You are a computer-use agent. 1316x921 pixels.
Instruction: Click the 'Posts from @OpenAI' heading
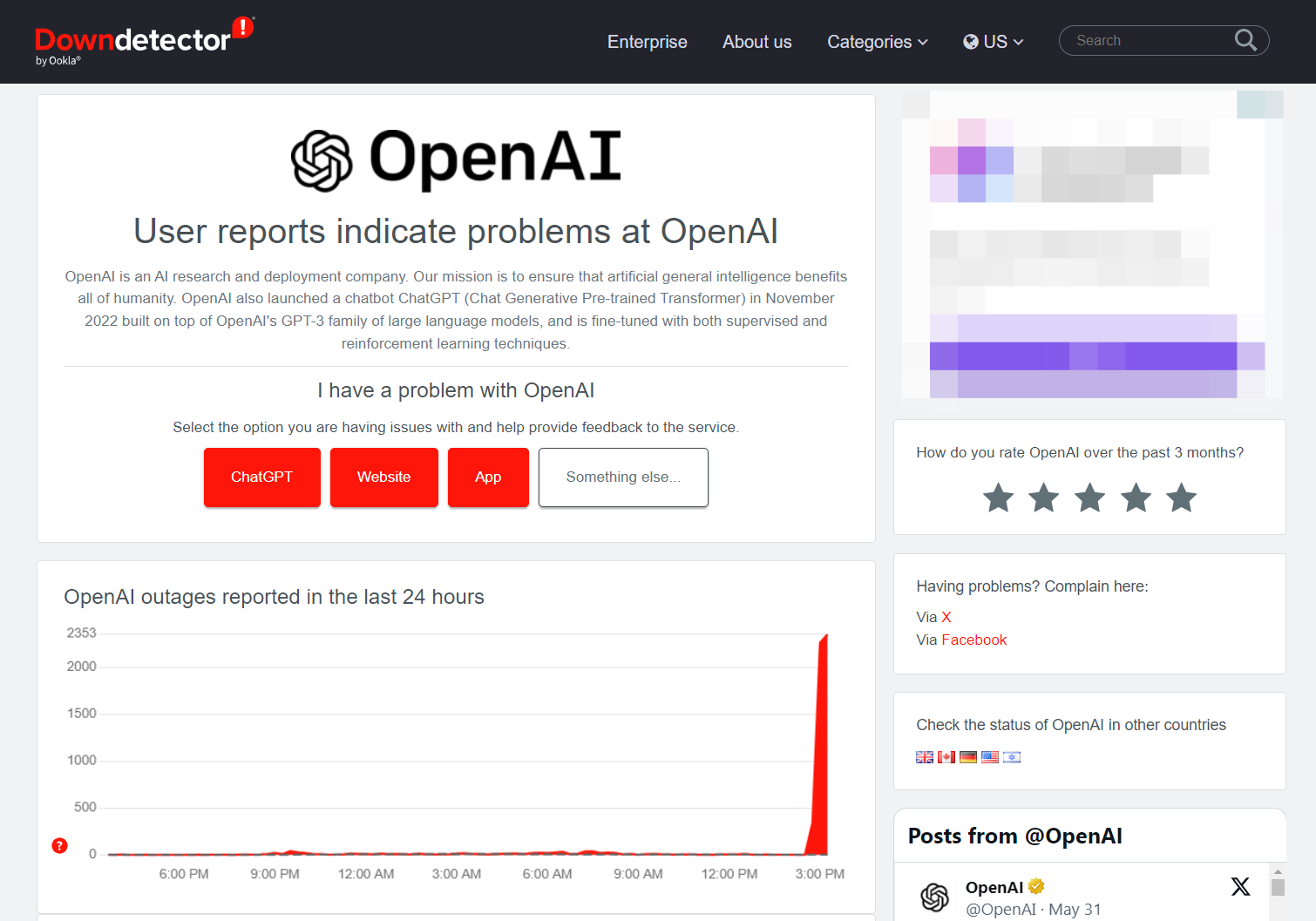point(1015,836)
